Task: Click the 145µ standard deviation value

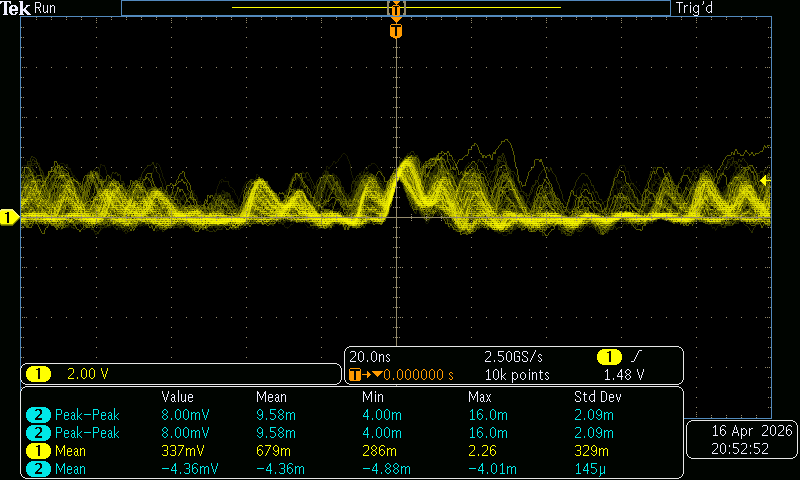Action: coord(590,469)
